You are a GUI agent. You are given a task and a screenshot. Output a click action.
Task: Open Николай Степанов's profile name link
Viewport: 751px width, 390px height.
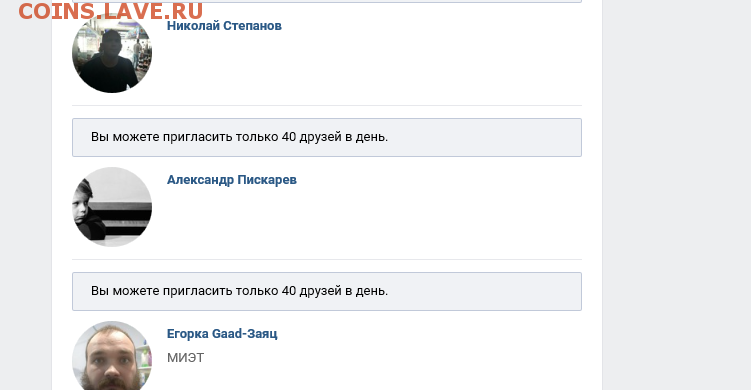click(224, 26)
